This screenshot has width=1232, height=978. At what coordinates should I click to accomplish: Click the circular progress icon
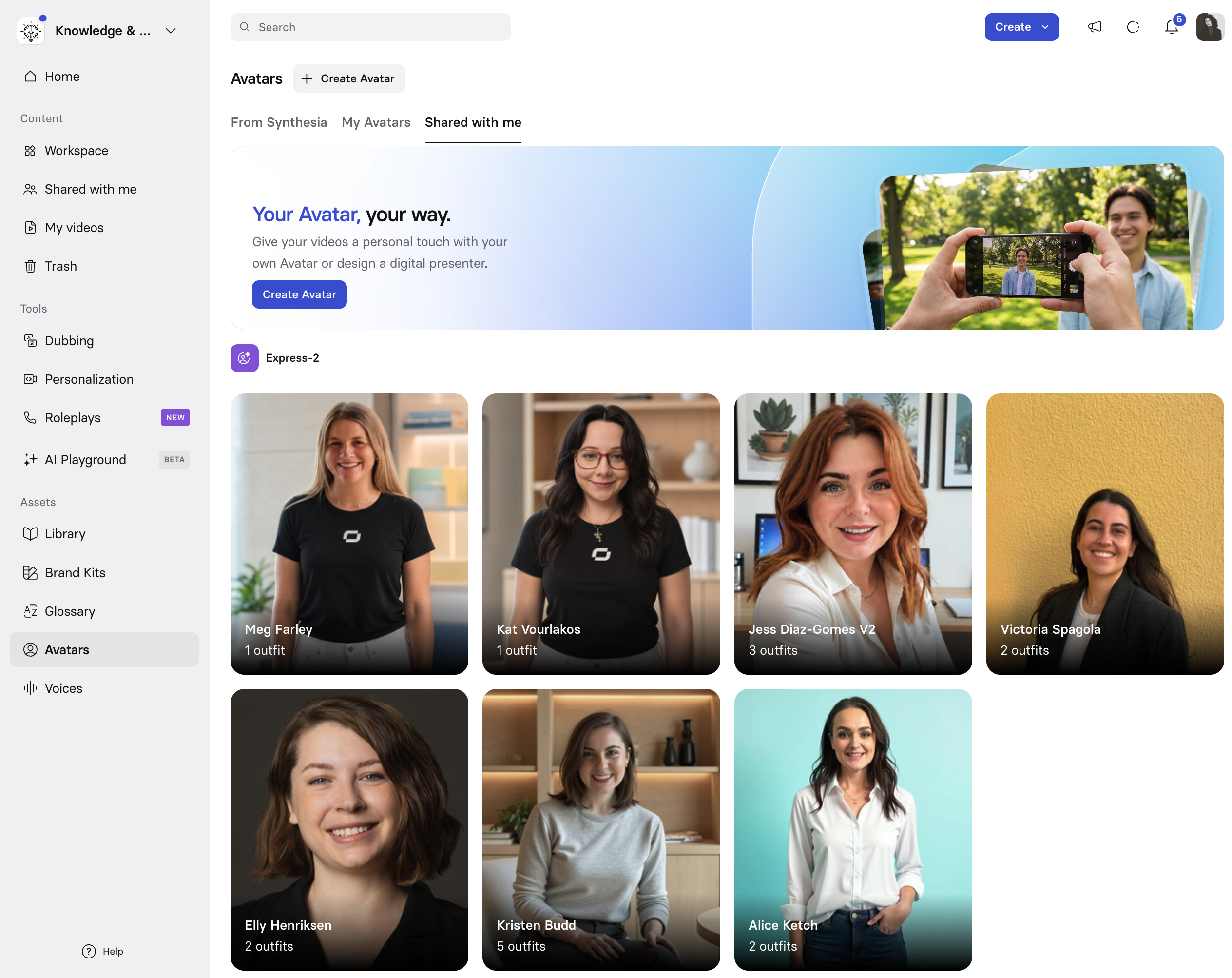1133,27
